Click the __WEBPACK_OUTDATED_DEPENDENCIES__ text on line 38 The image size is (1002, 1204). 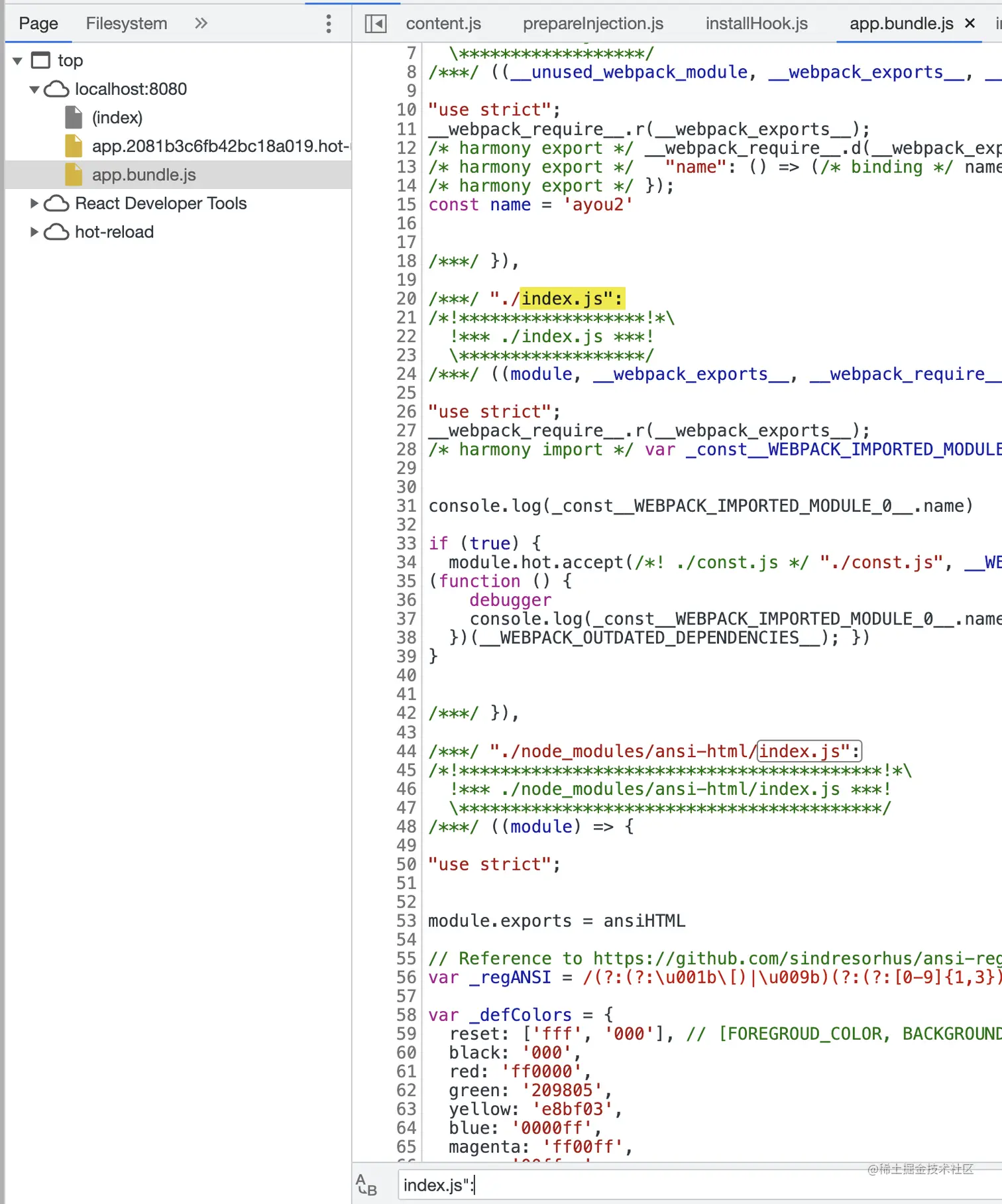click(x=649, y=638)
